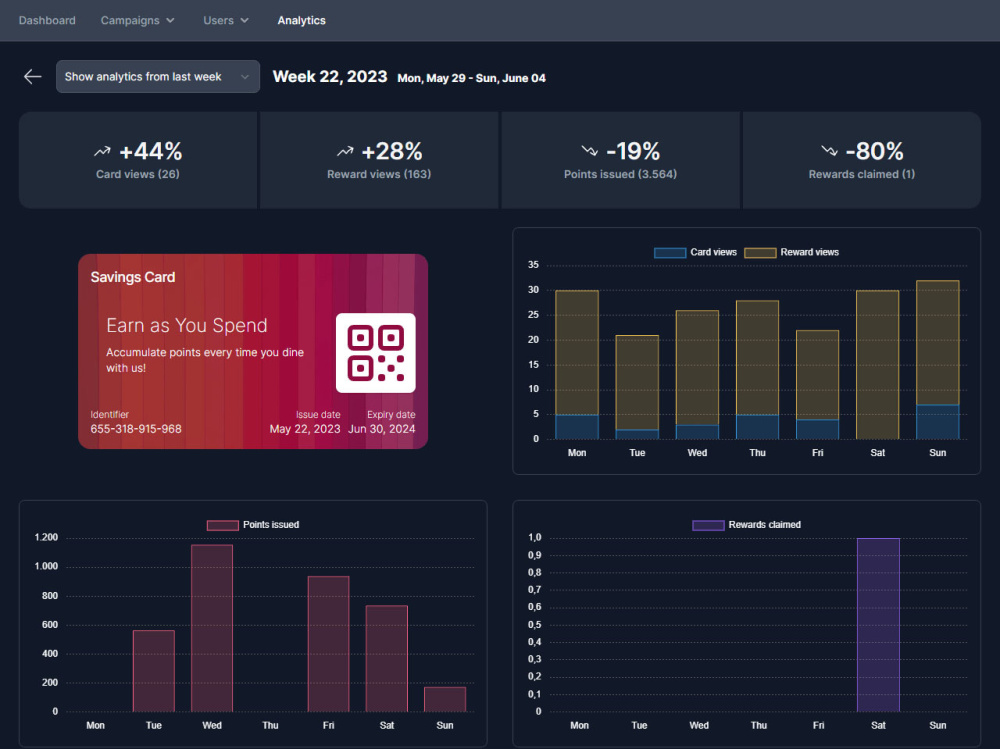Toggle the Rewards claimed legend swatch
This screenshot has height=749, width=1000.
coord(709,525)
